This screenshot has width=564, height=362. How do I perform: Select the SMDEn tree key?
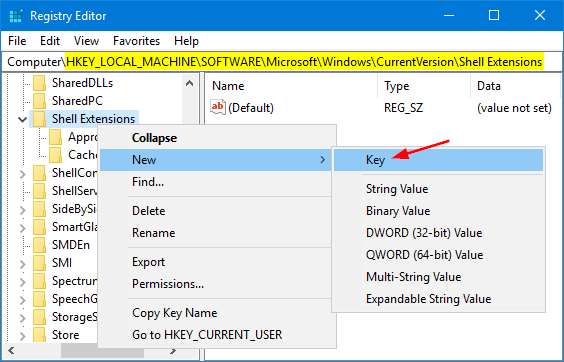coord(71,245)
